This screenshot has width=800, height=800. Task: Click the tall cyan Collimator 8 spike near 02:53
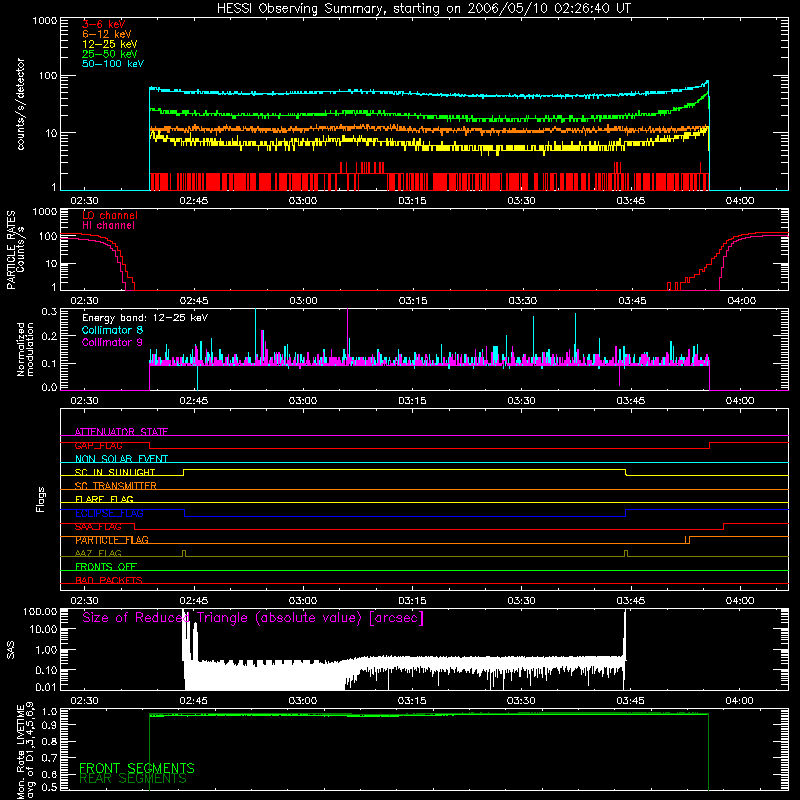(x=255, y=334)
